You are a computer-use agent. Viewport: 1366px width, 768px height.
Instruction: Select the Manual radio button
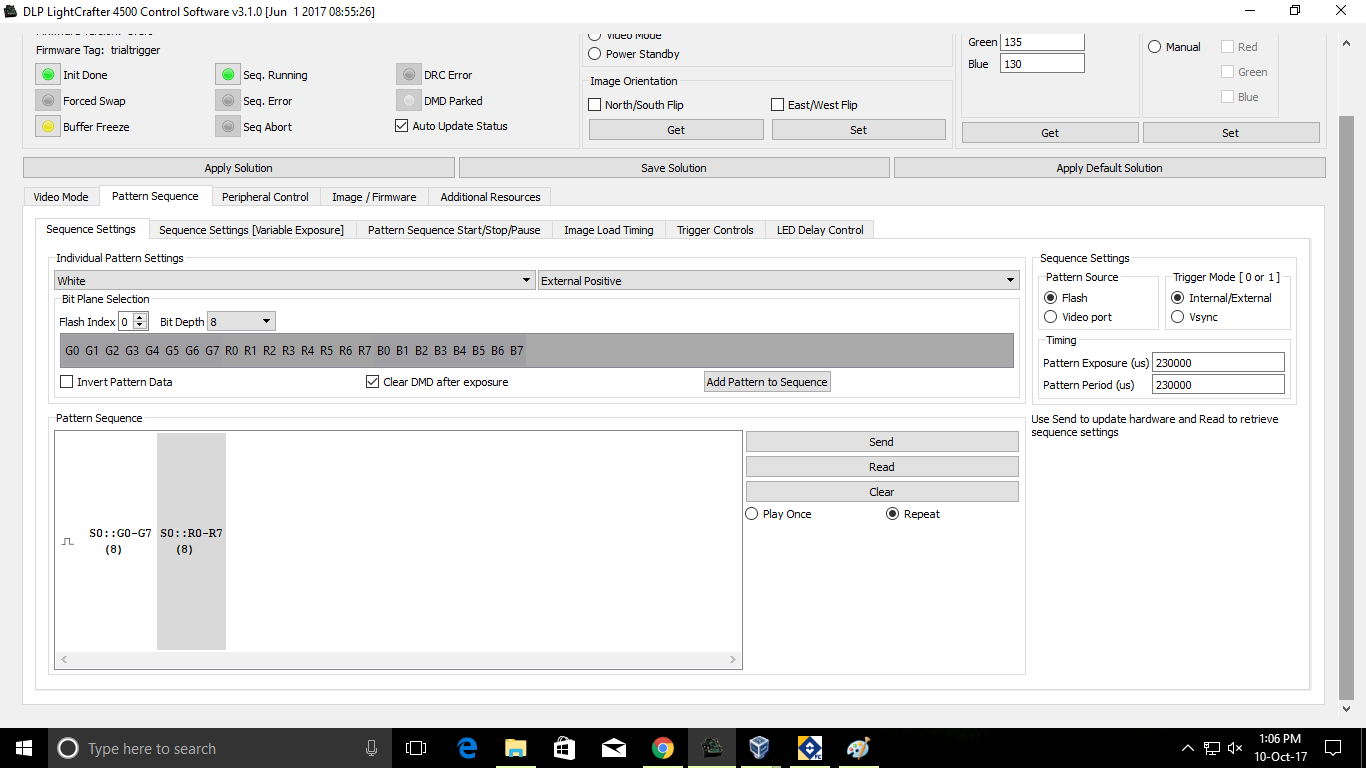pos(1155,47)
